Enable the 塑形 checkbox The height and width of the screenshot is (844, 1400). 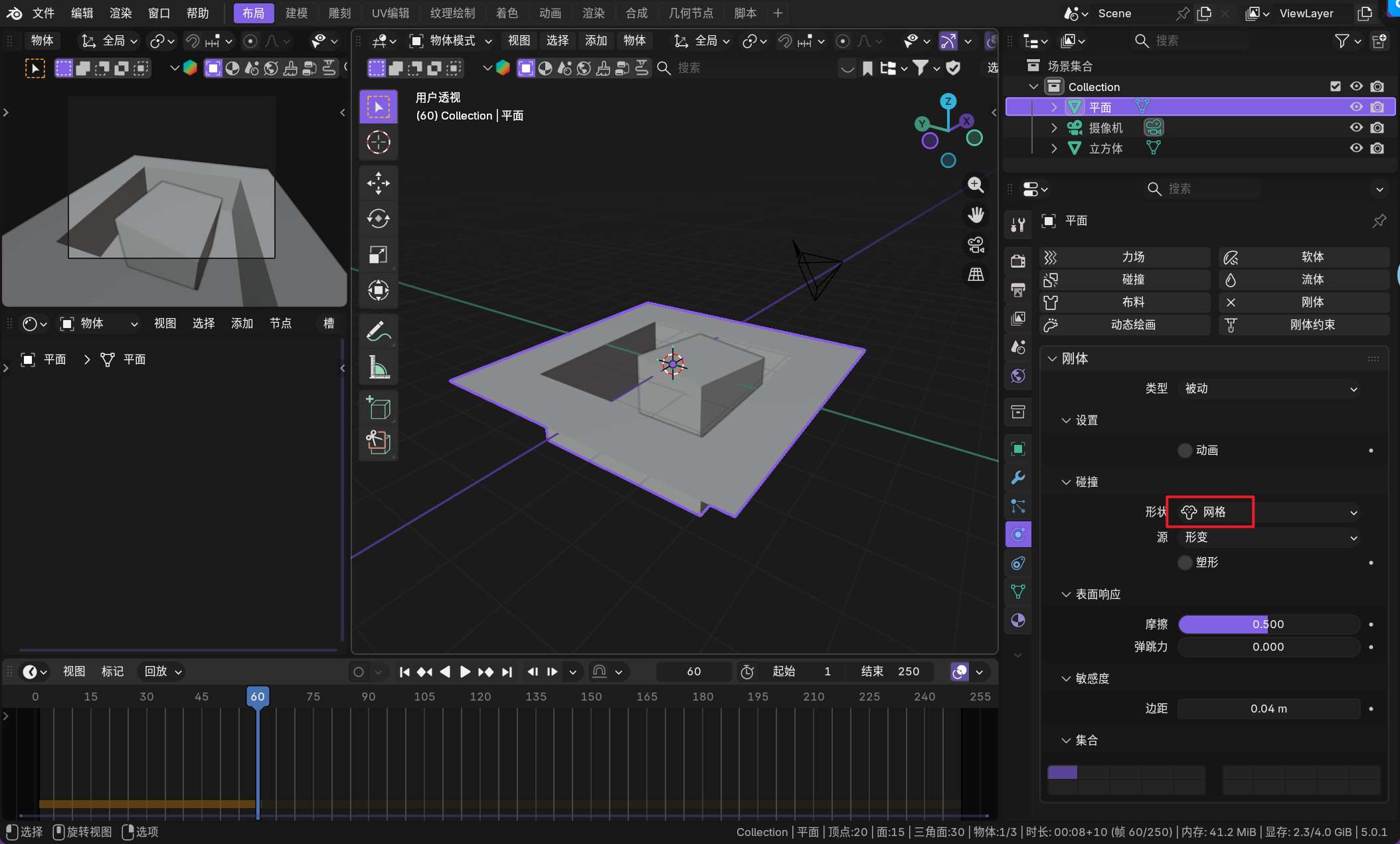(1185, 562)
